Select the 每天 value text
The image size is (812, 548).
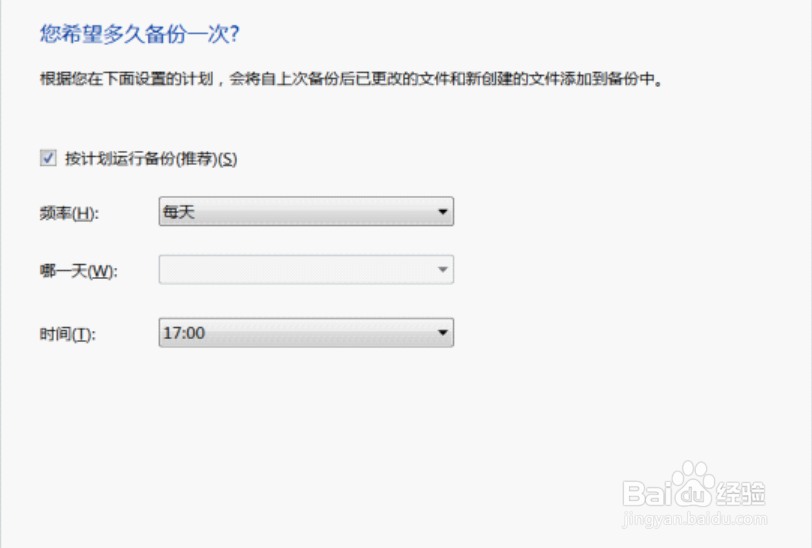pyautogui.click(x=179, y=212)
